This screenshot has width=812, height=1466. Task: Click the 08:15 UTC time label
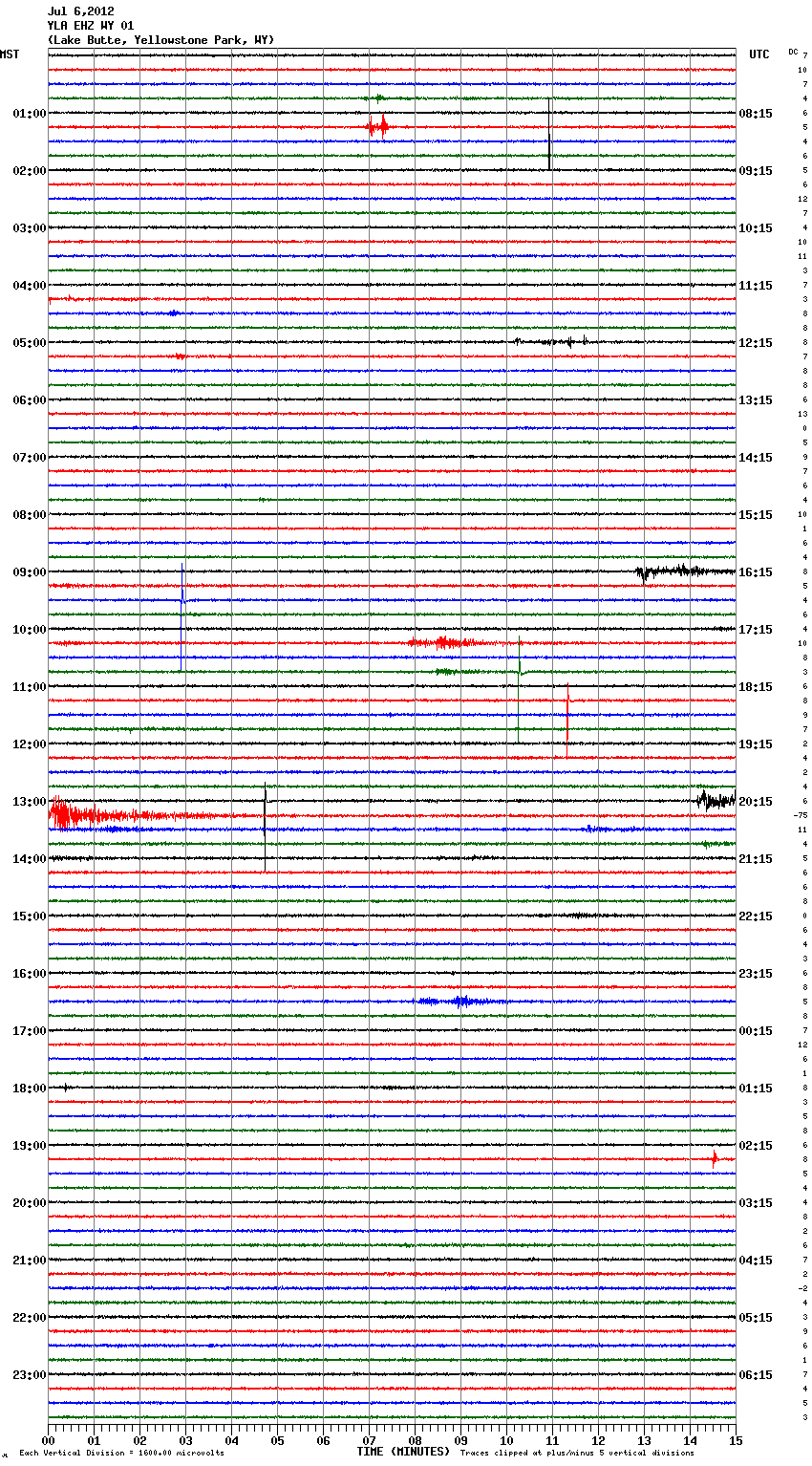(756, 114)
